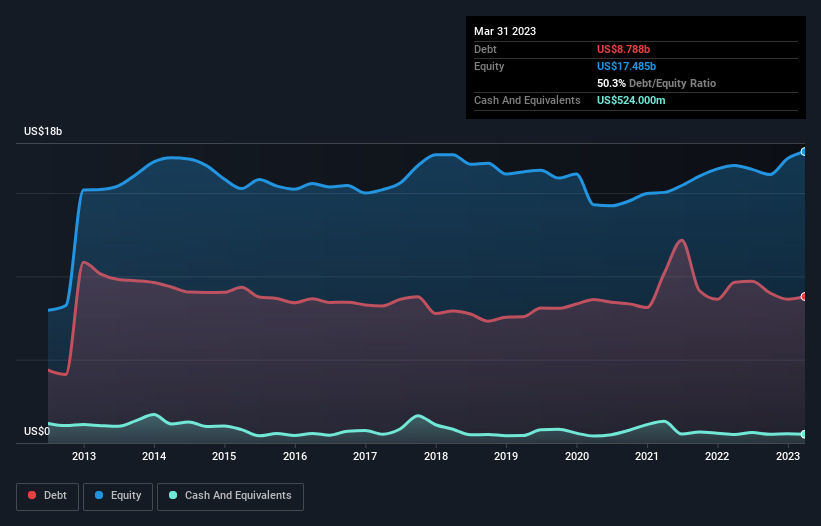Click the US$17.485b equity value

point(626,66)
